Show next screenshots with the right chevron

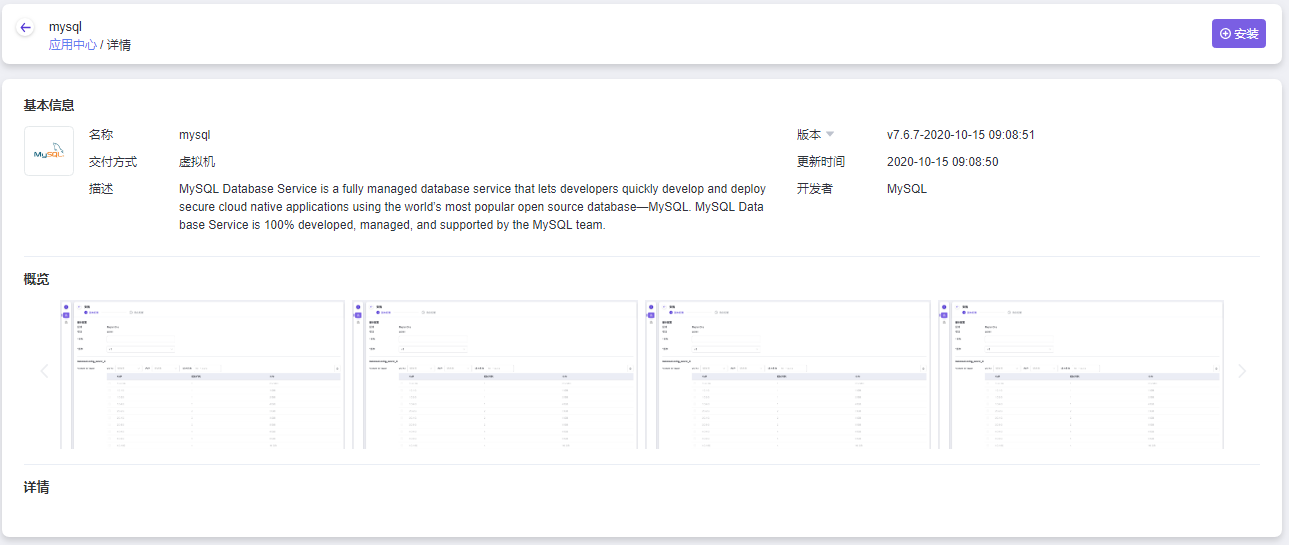(x=1242, y=372)
